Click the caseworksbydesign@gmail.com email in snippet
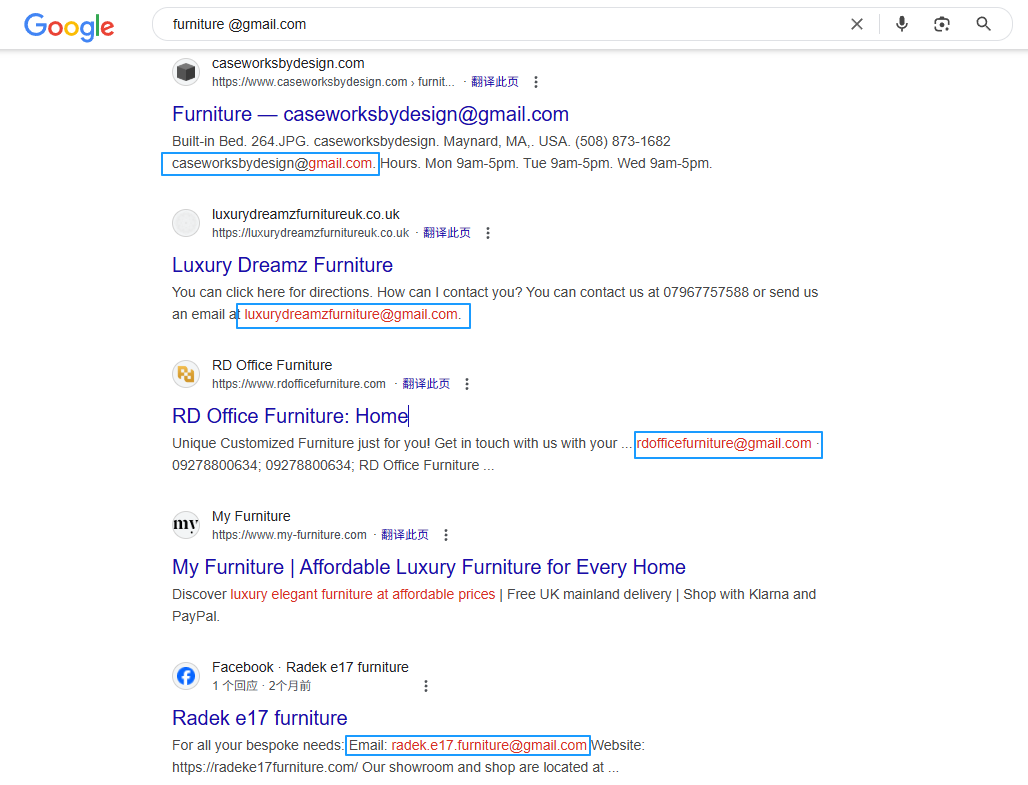 (272, 163)
